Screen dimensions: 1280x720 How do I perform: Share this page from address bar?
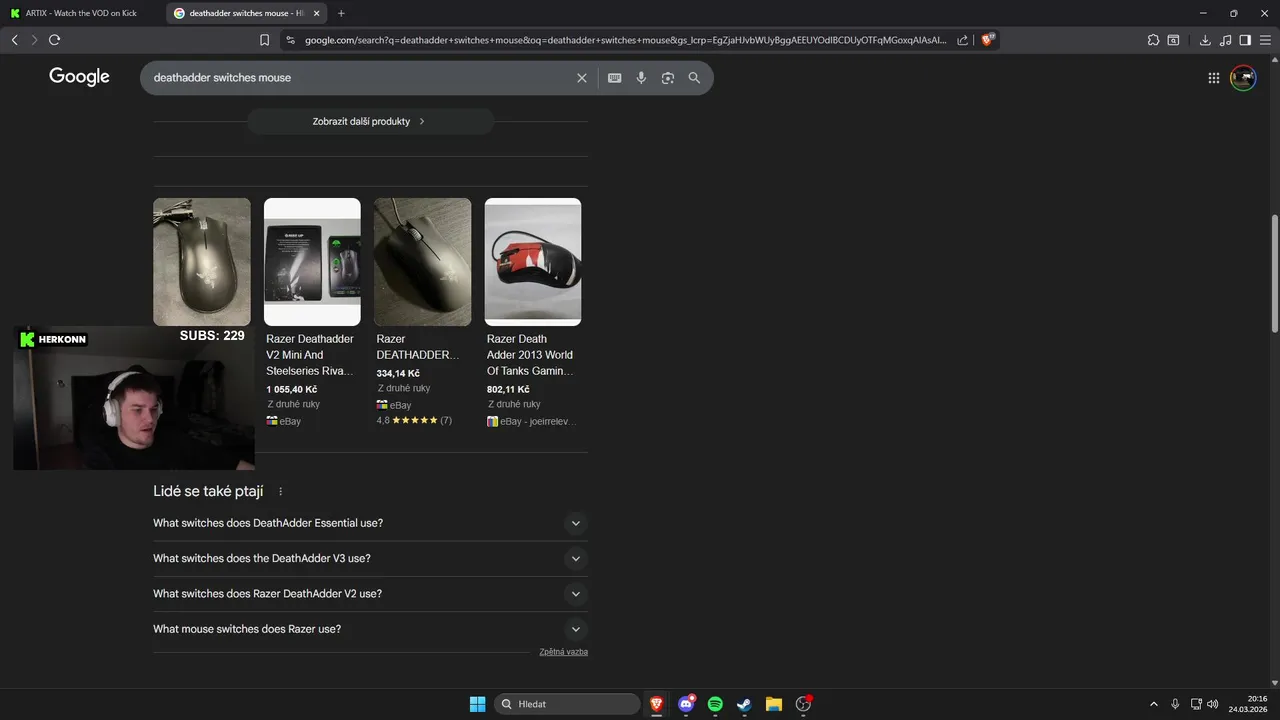click(962, 40)
